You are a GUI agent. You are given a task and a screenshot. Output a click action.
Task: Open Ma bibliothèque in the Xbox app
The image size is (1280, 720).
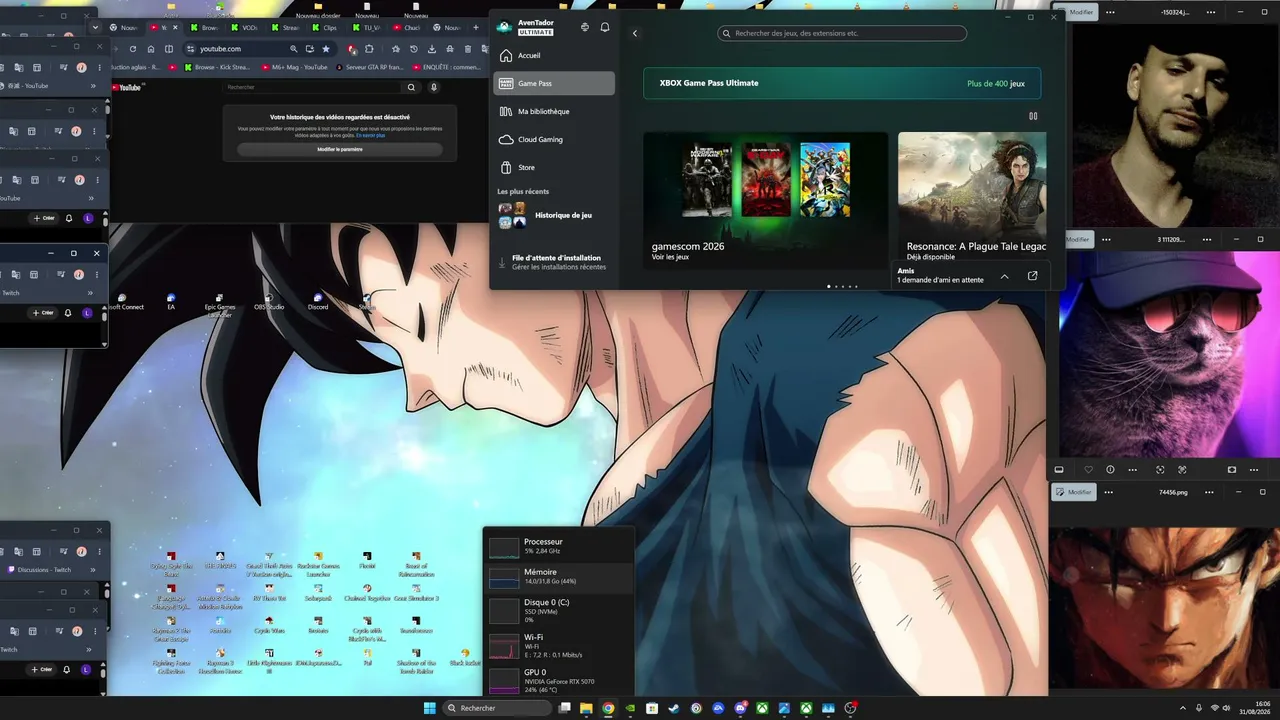554,111
